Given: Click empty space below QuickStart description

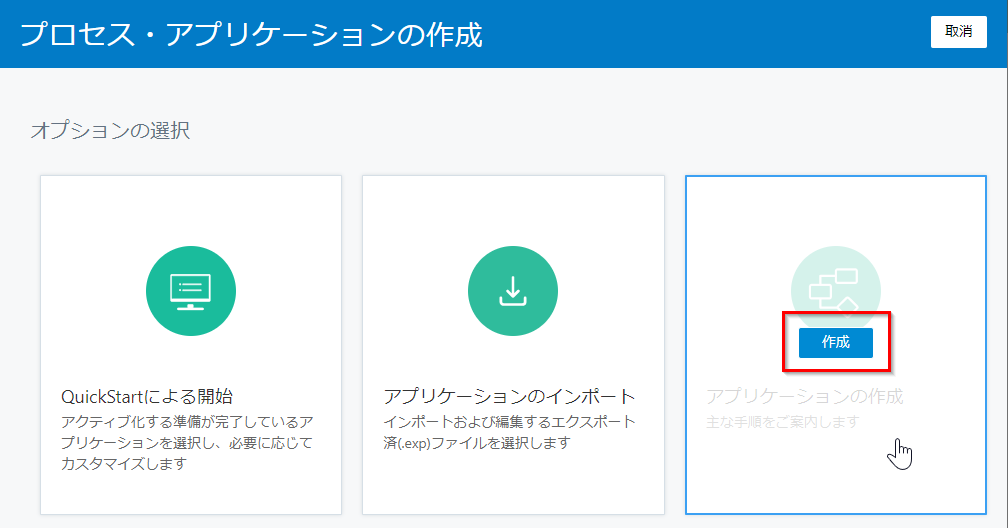Looking at the screenshot, I should click(191, 492).
